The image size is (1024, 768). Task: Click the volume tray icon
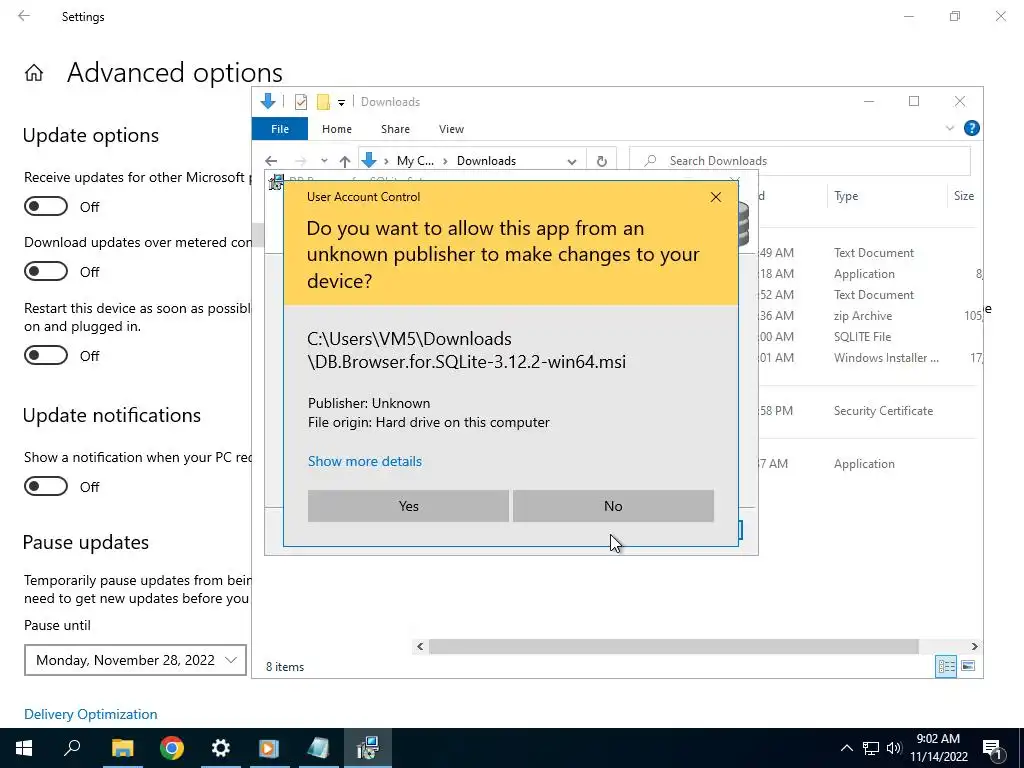pyautogui.click(x=894, y=748)
